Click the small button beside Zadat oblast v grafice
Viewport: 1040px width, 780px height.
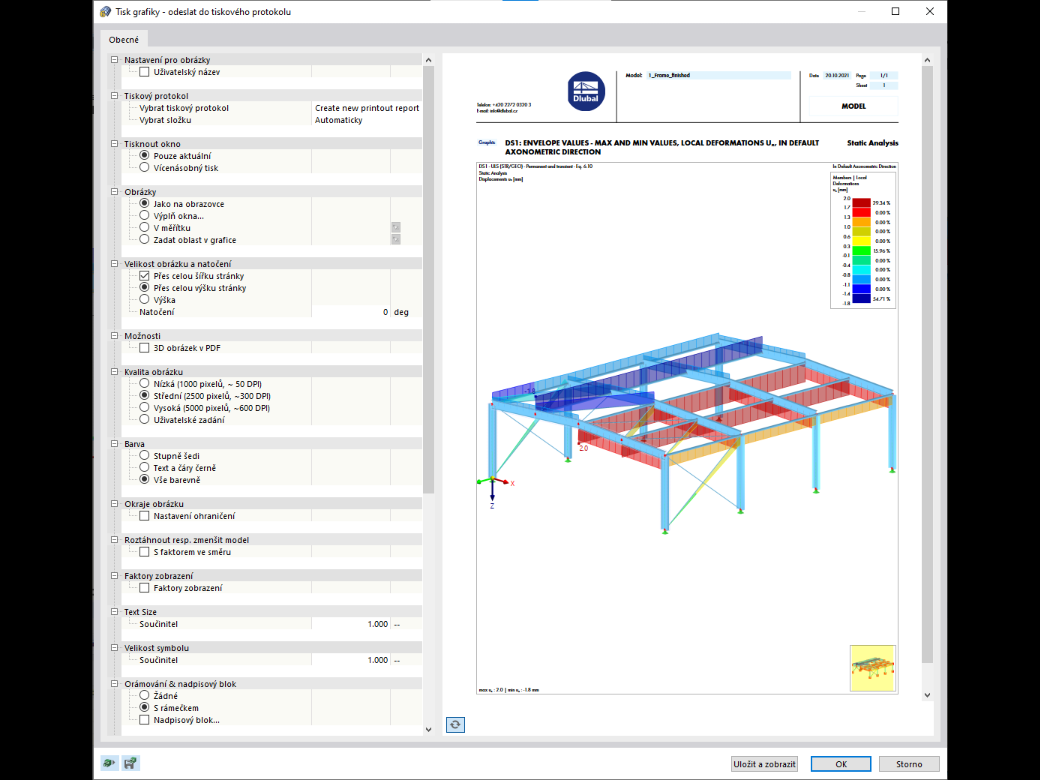tap(396, 239)
